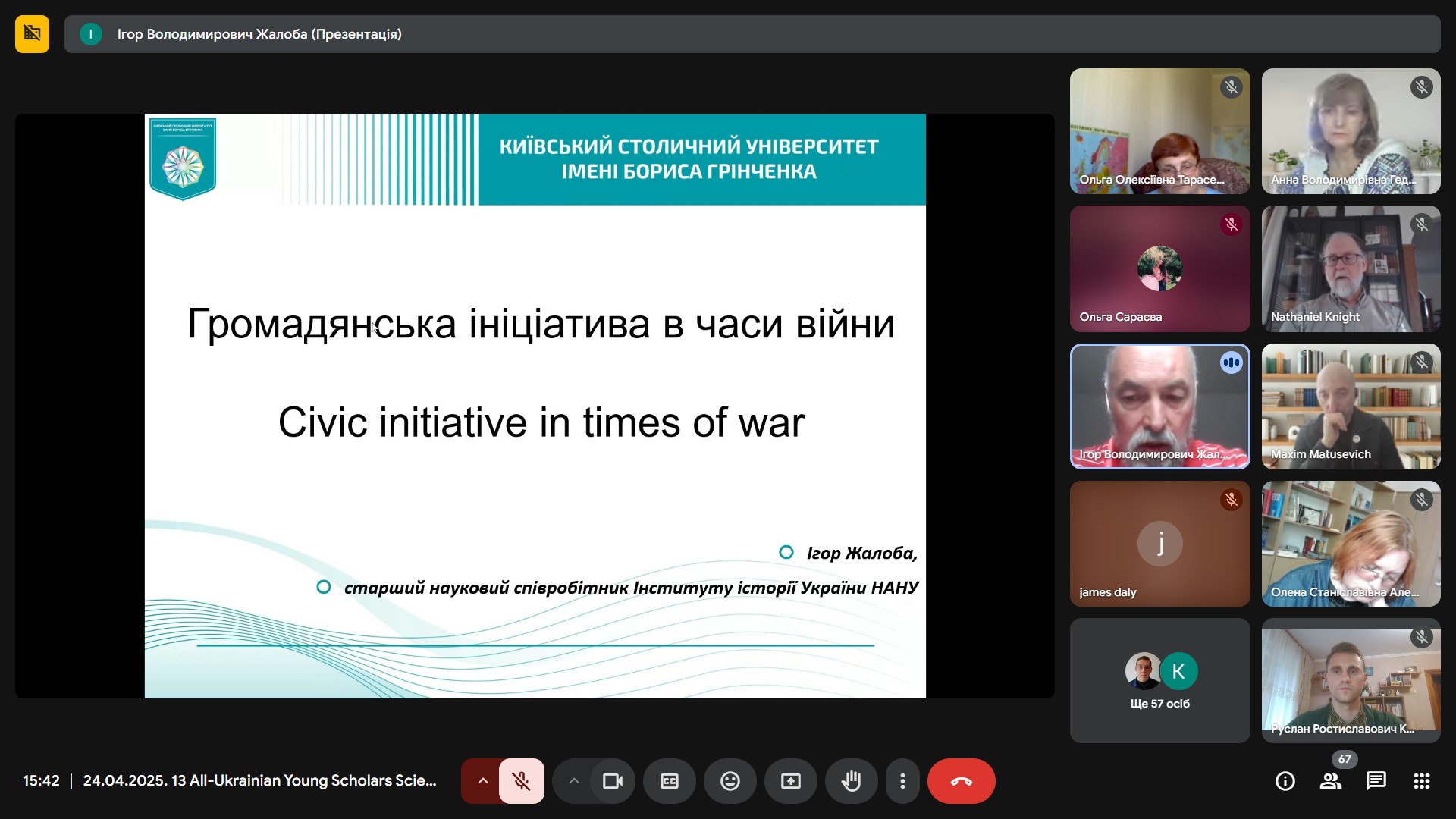Screen dimensions: 1456x819
Task: Select Maxim Matusevich's video tile
Action: (1351, 406)
